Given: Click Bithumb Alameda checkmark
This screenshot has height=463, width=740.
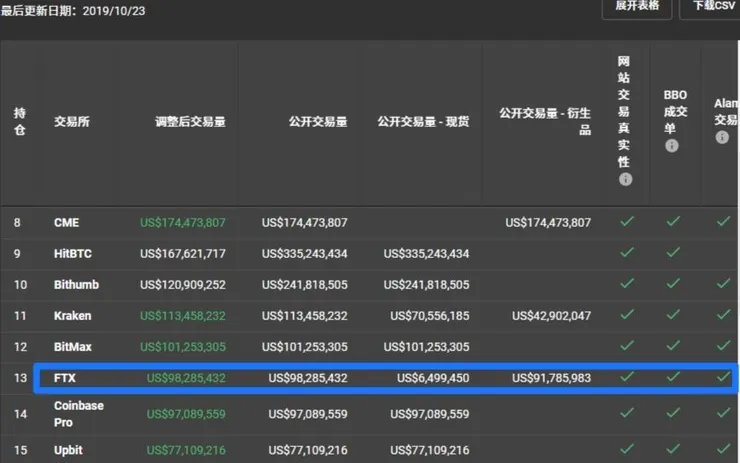Looking at the screenshot, I should (x=723, y=283).
